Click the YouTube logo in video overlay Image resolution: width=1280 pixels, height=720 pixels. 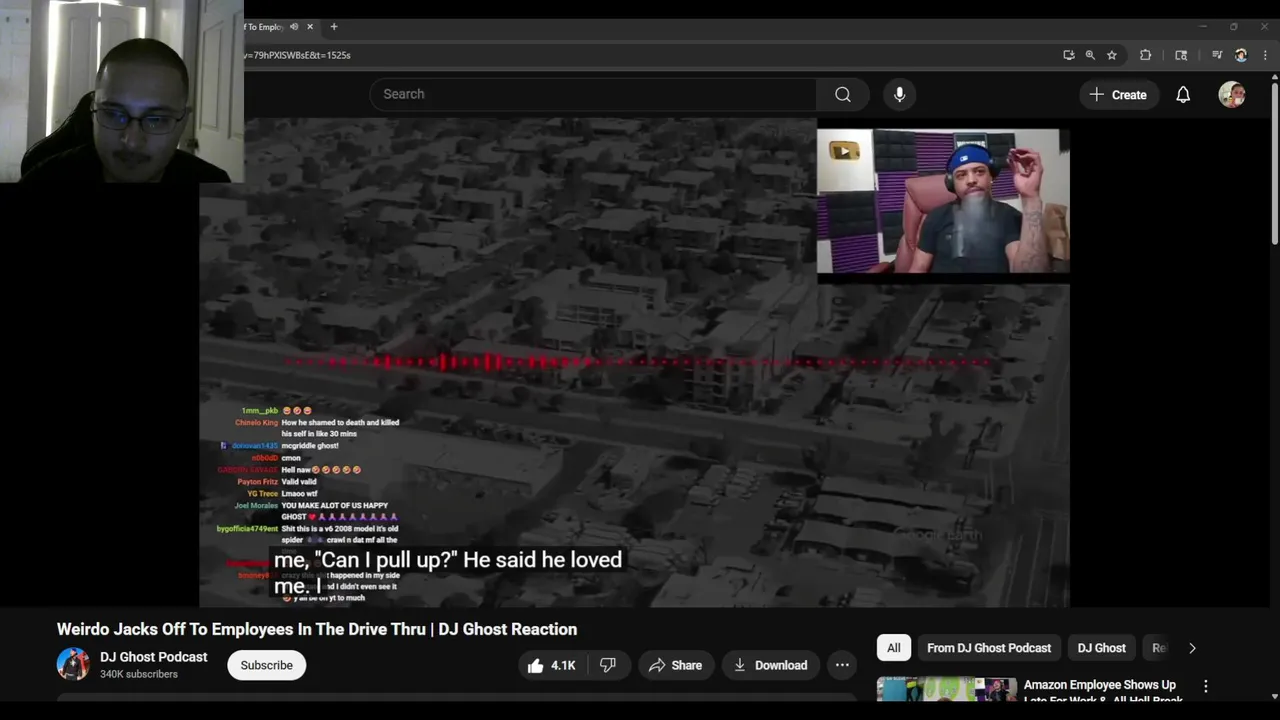[844, 152]
